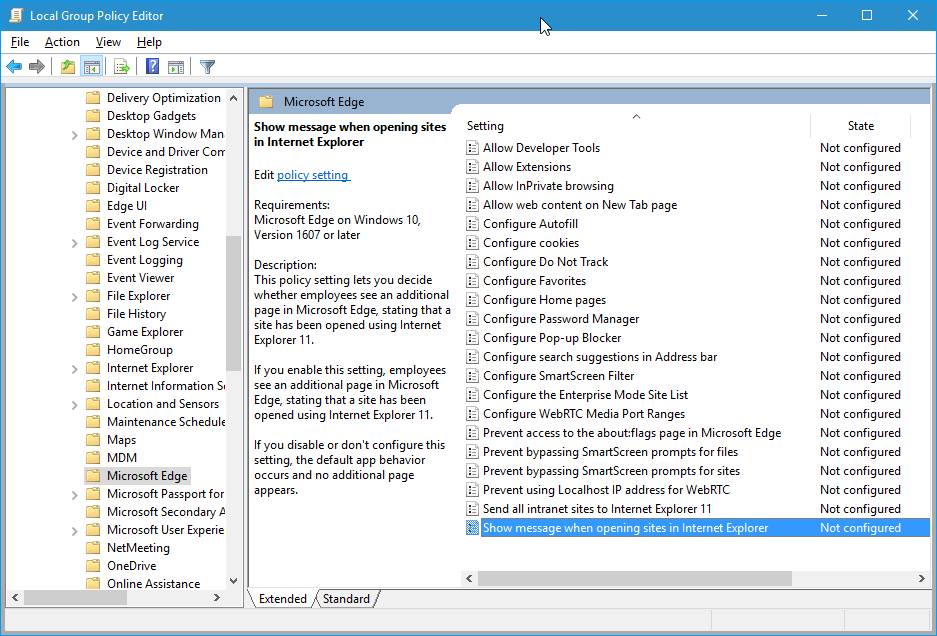Screen dimensions: 937x636
Task: Open the Help menu
Action: [149, 42]
